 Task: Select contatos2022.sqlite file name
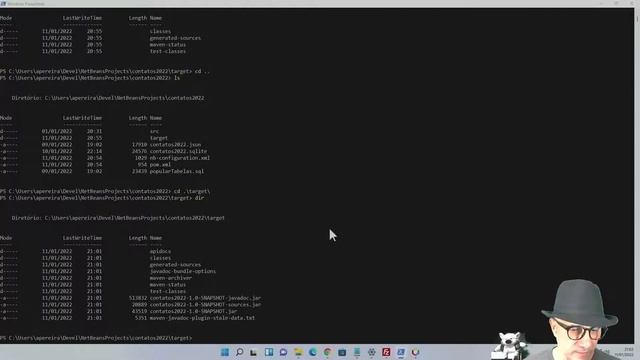(x=178, y=151)
